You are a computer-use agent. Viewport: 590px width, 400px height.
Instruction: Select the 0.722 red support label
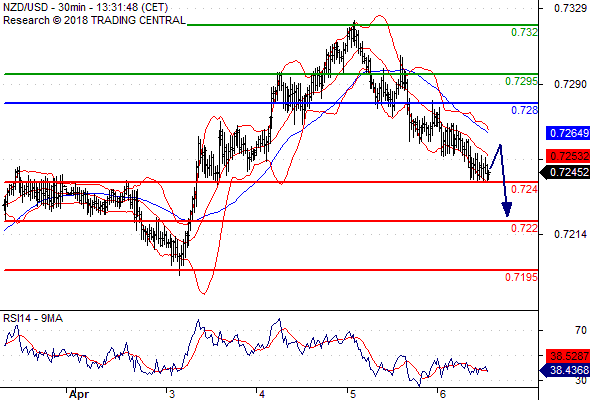pyautogui.click(x=524, y=228)
